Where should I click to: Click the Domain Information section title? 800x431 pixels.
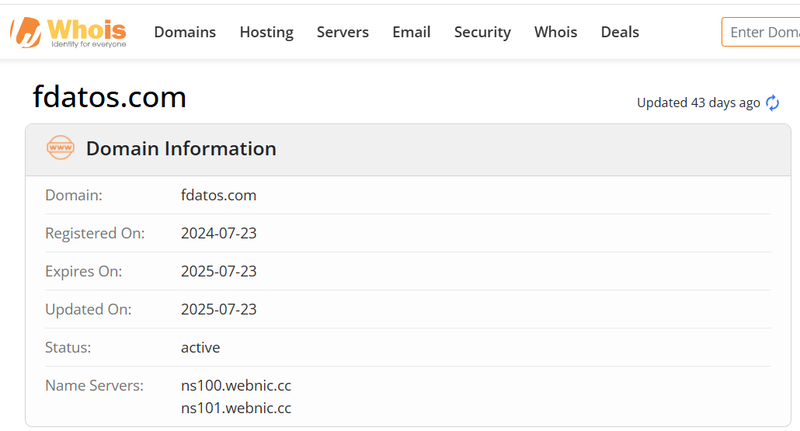[x=181, y=148]
